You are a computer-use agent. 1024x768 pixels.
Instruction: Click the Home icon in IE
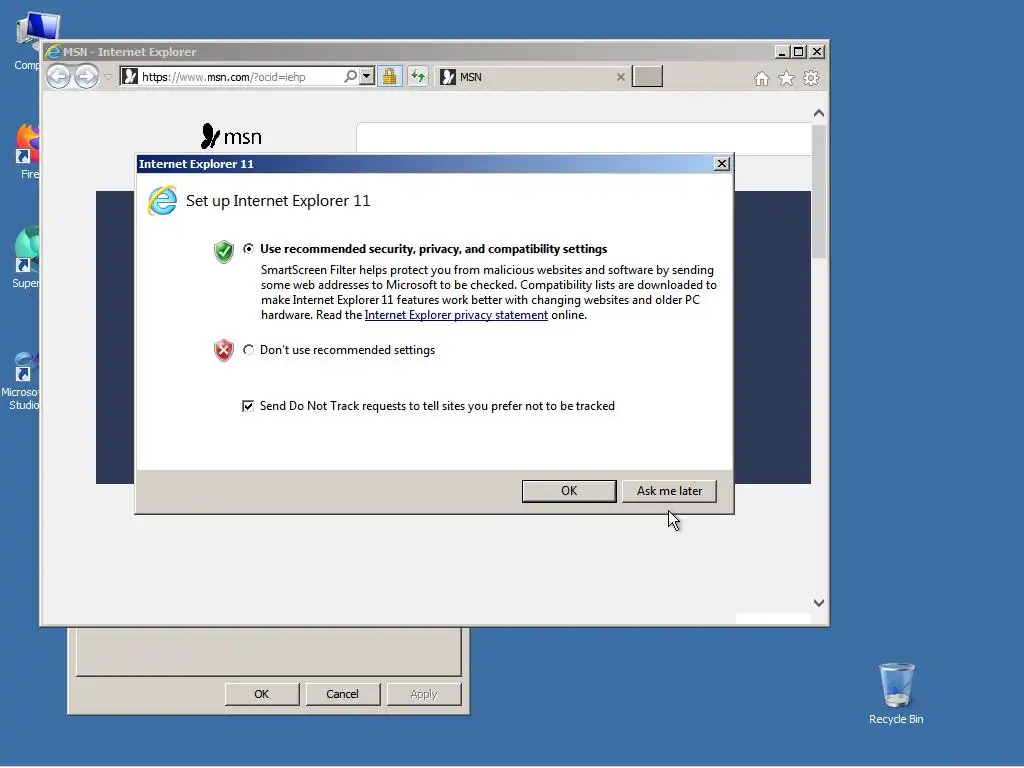pyautogui.click(x=761, y=79)
